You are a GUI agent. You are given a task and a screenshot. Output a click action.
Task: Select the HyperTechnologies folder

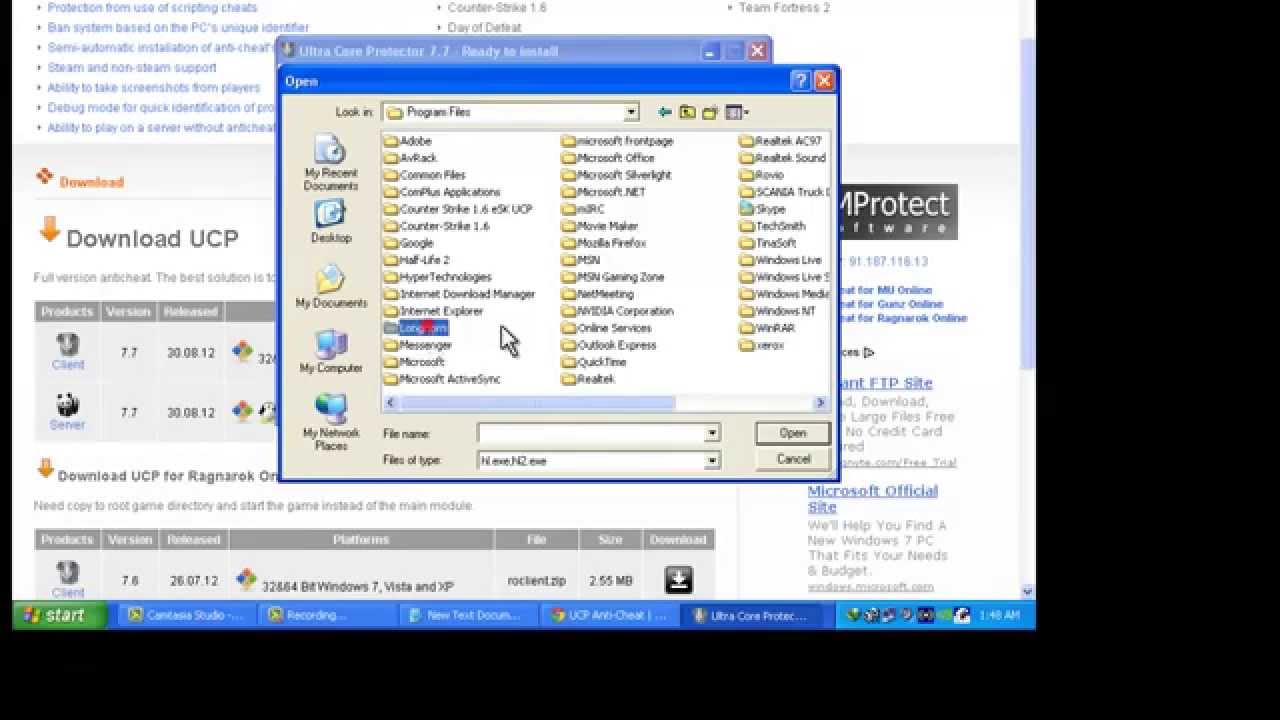pyautogui.click(x=438, y=277)
